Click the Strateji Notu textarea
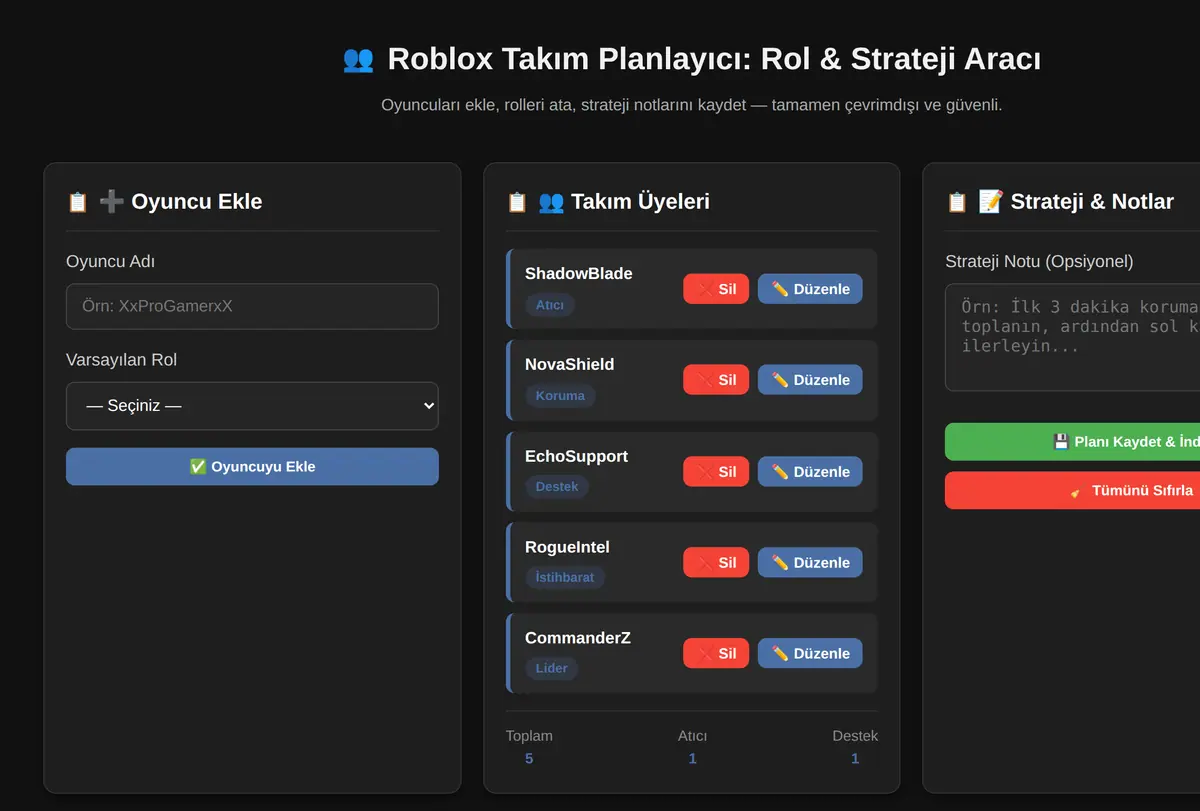The image size is (1200, 811). [1072, 337]
